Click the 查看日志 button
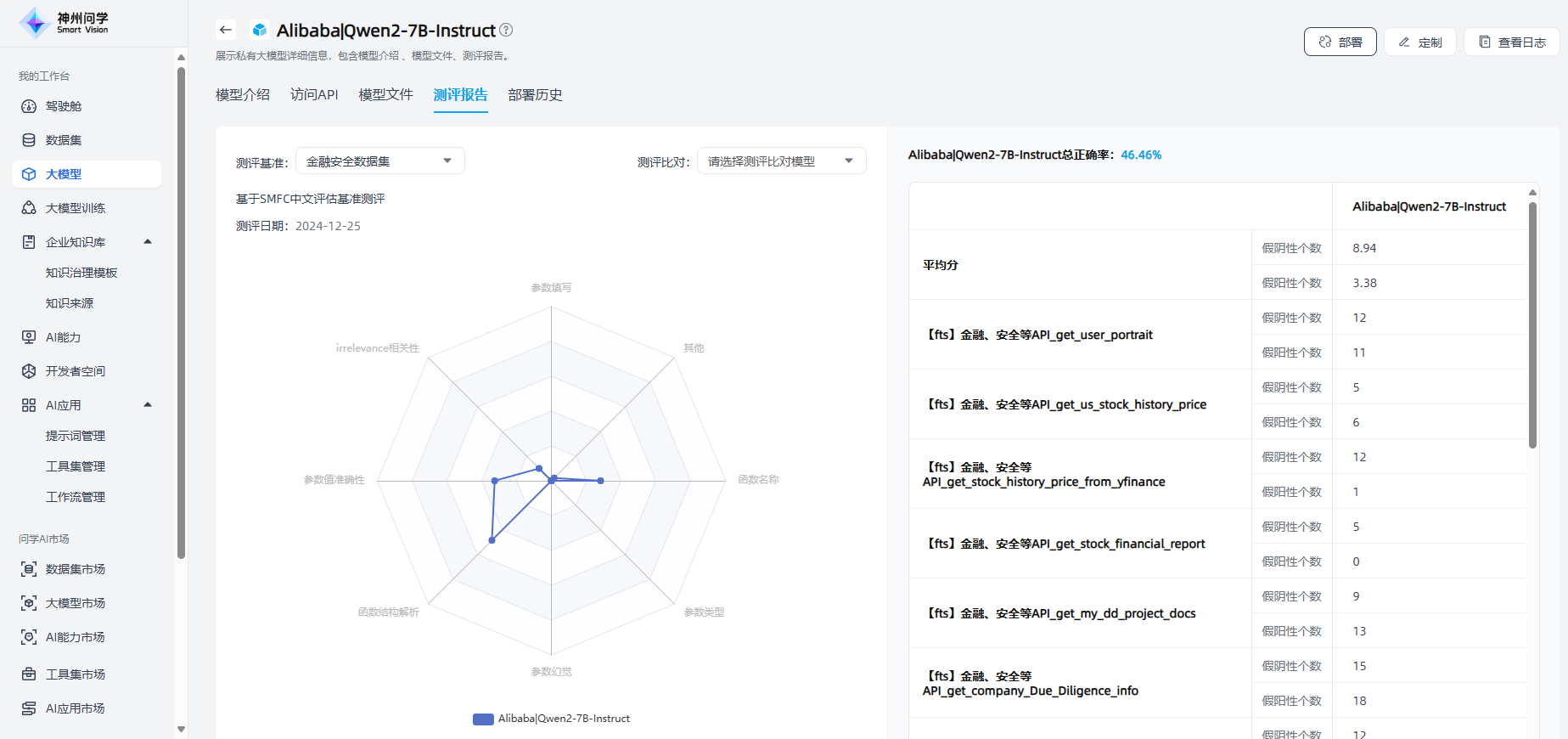The image size is (1568, 739). tap(1511, 42)
